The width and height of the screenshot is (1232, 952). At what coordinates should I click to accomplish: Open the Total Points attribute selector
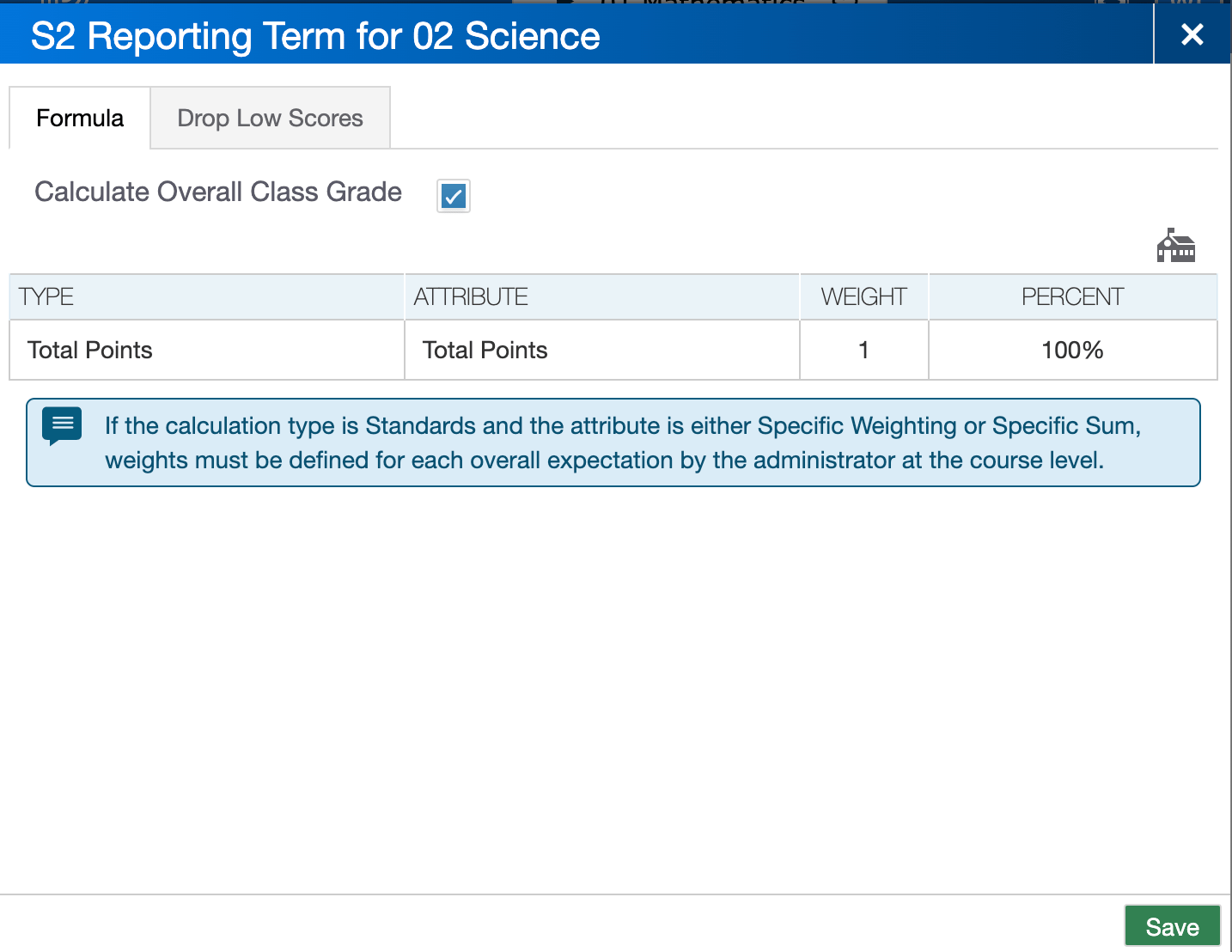[485, 350]
